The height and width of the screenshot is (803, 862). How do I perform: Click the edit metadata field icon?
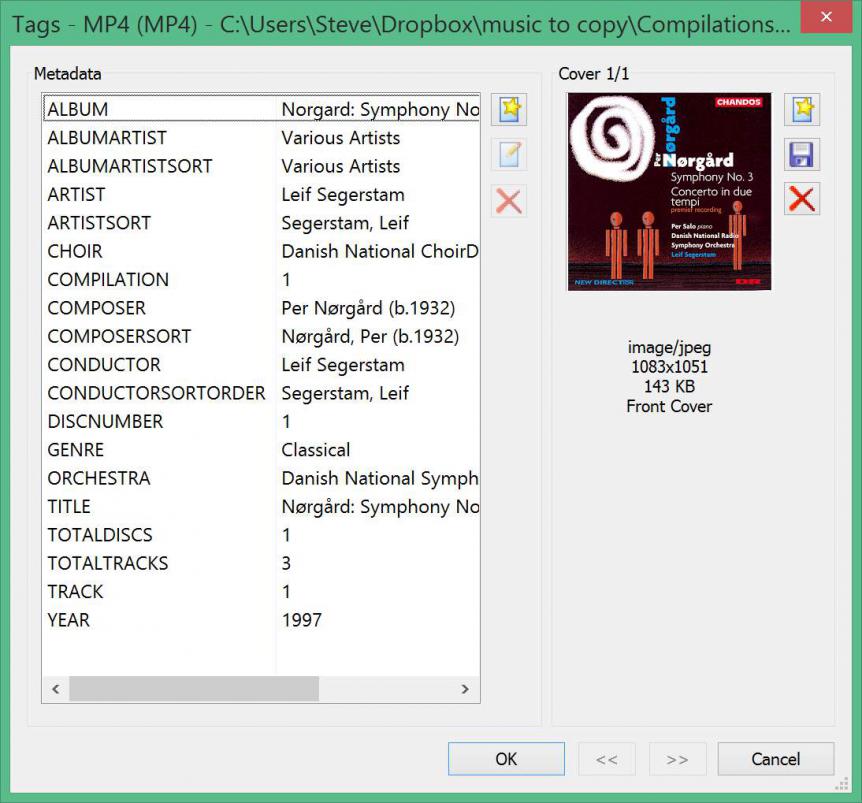coord(509,155)
